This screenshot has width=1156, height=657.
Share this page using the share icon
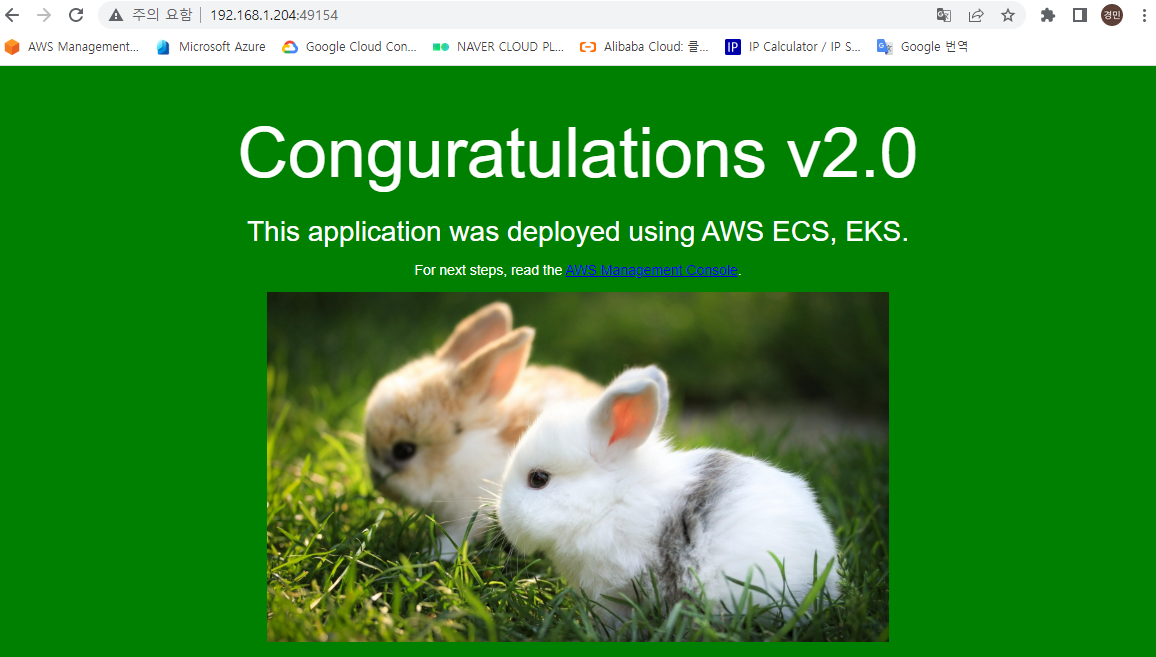click(976, 15)
